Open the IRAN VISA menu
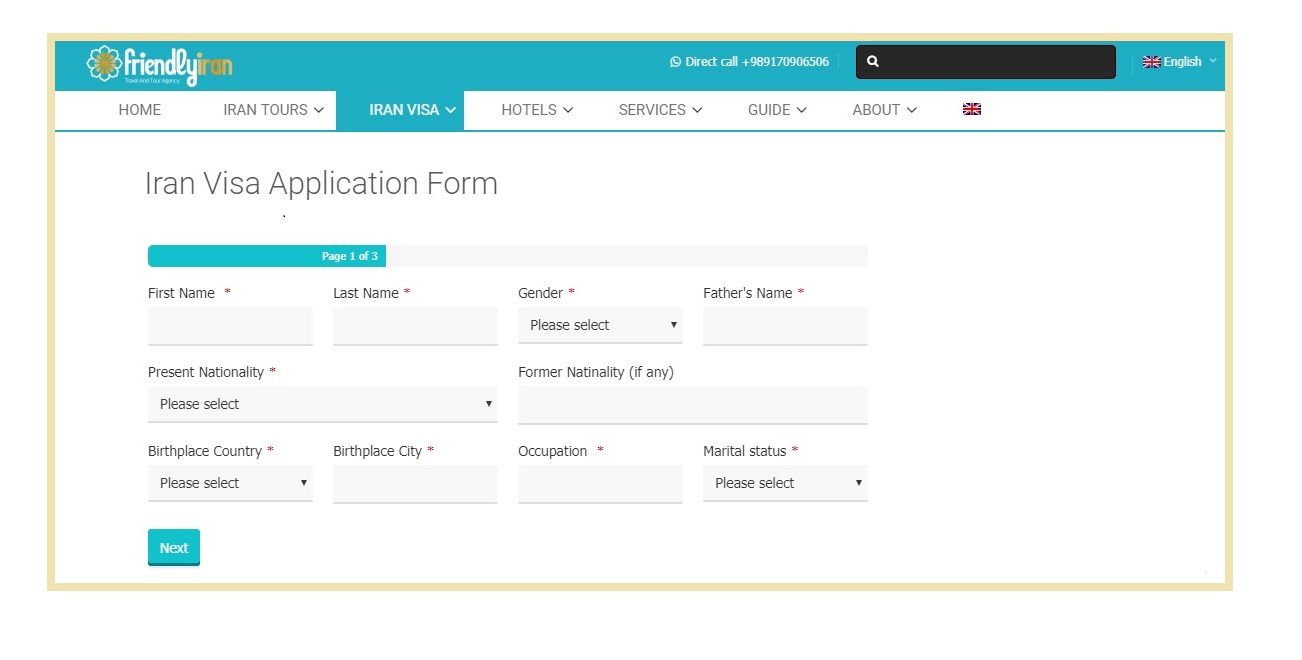Viewport: 1302px width, 660px height. [x=412, y=110]
